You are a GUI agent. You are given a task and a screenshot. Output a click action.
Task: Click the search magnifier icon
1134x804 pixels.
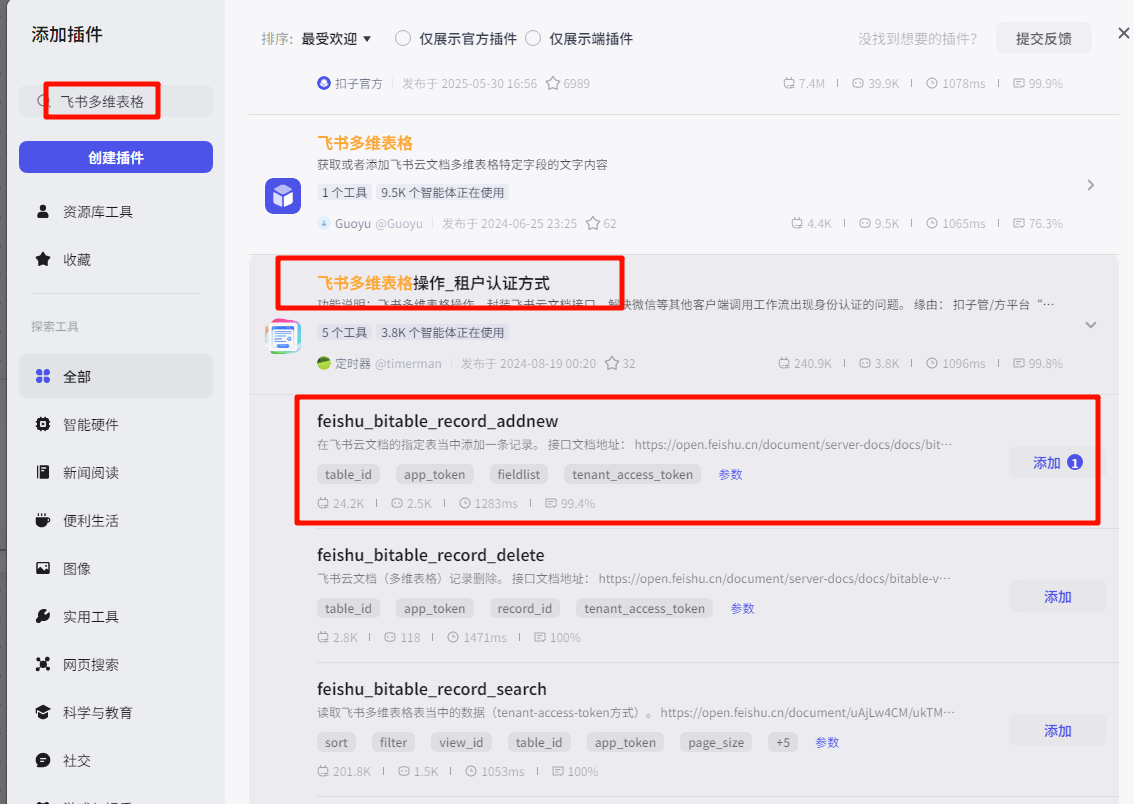[x=42, y=102]
